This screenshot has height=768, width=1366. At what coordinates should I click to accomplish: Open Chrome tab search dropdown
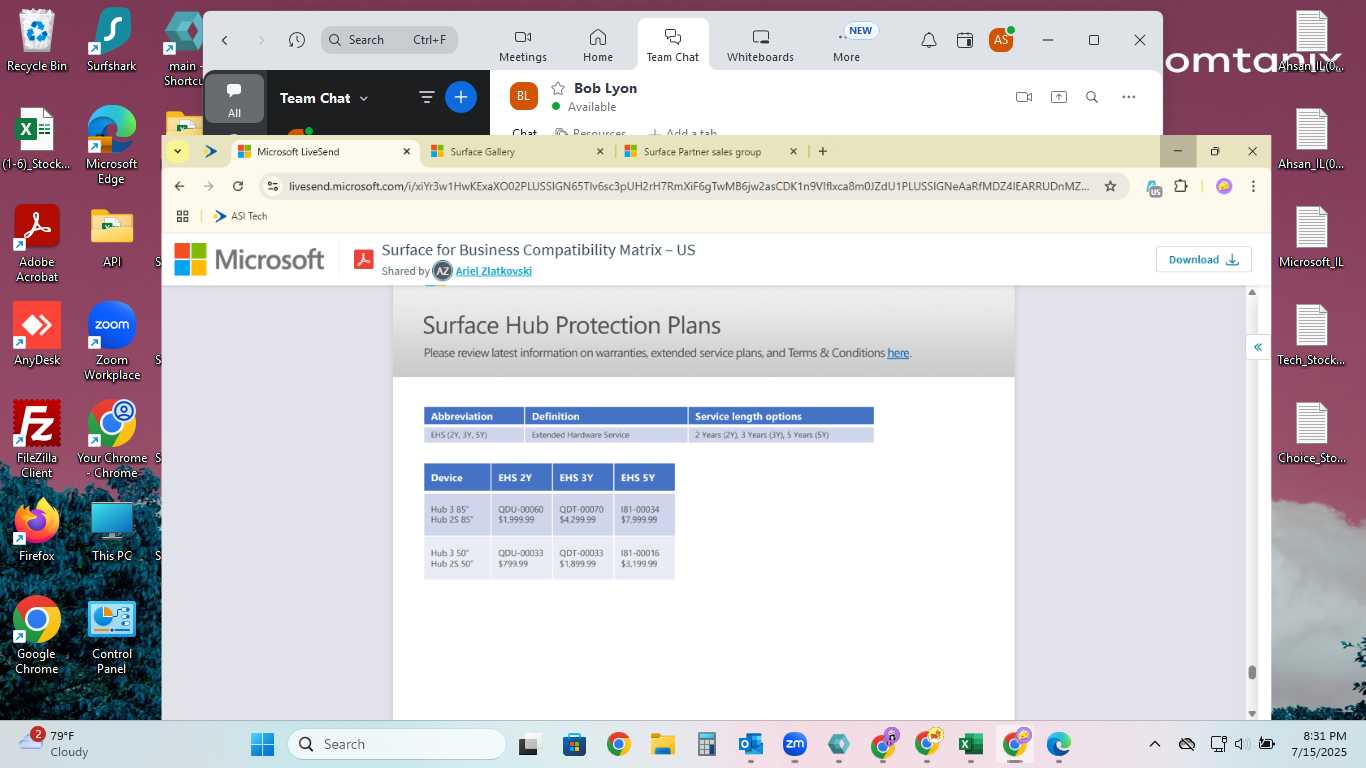pos(177,152)
